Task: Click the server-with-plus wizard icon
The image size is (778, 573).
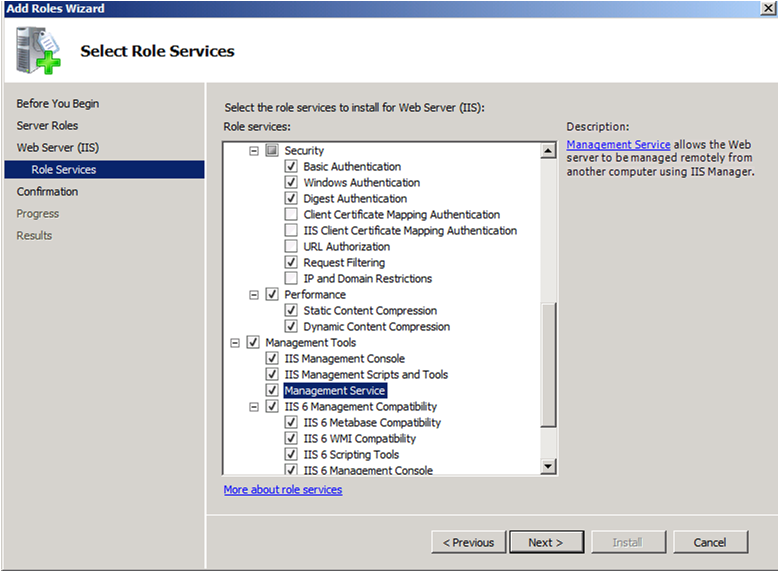Action: click(38, 51)
